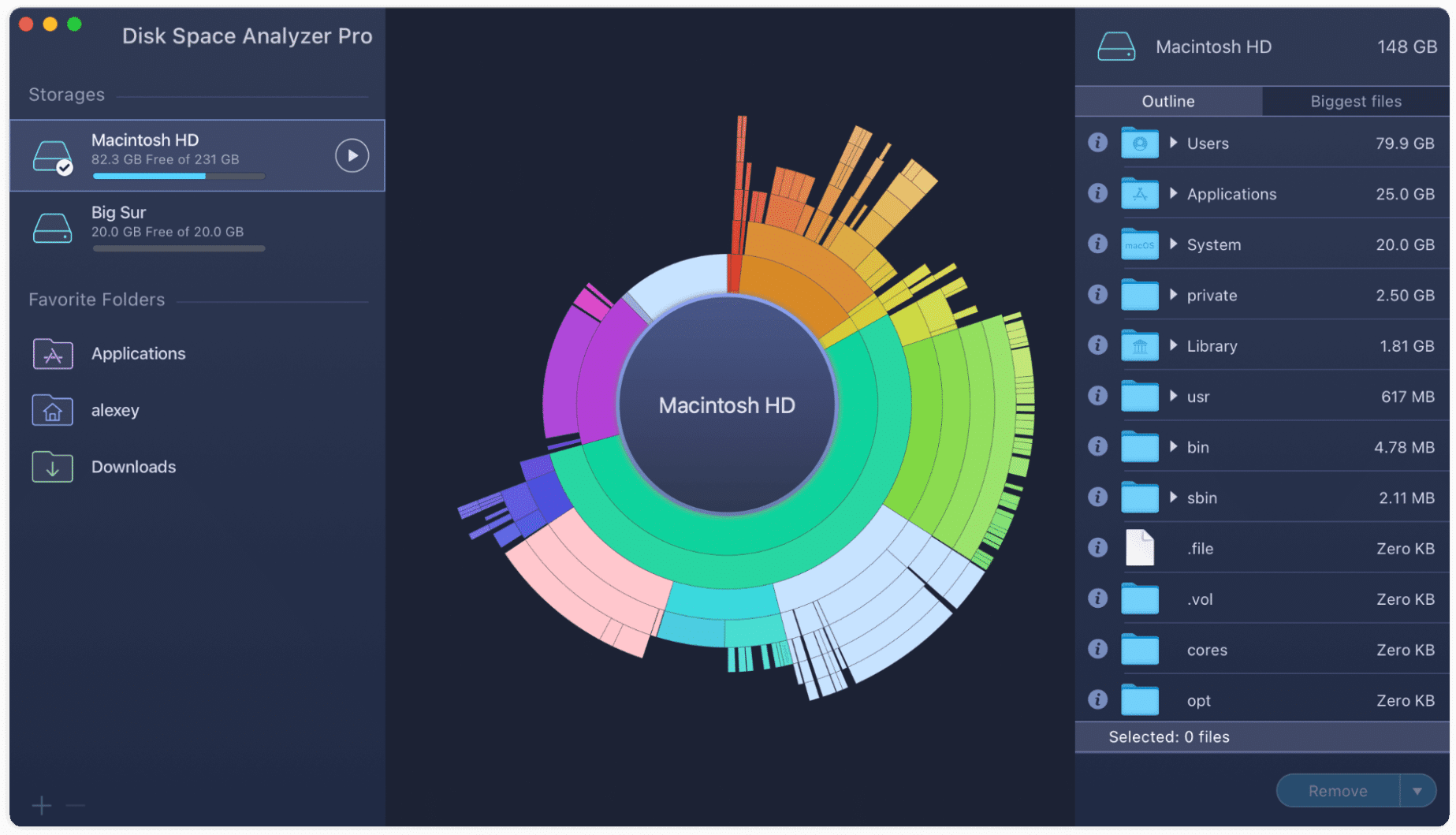Click the Library folder icon

click(x=1140, y=345)
